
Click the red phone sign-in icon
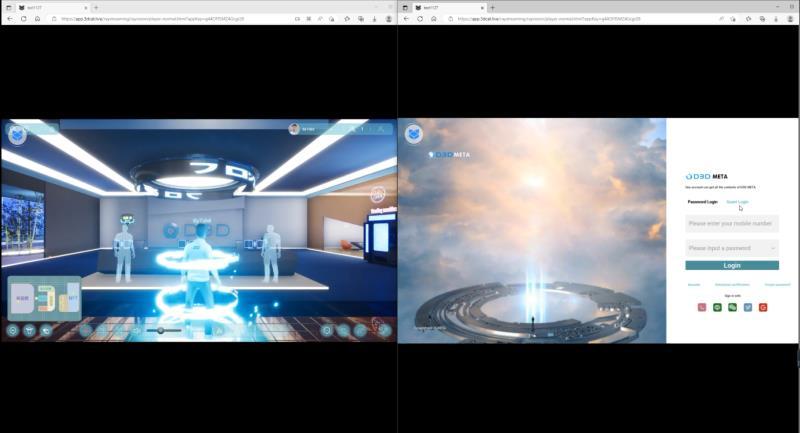702,307
